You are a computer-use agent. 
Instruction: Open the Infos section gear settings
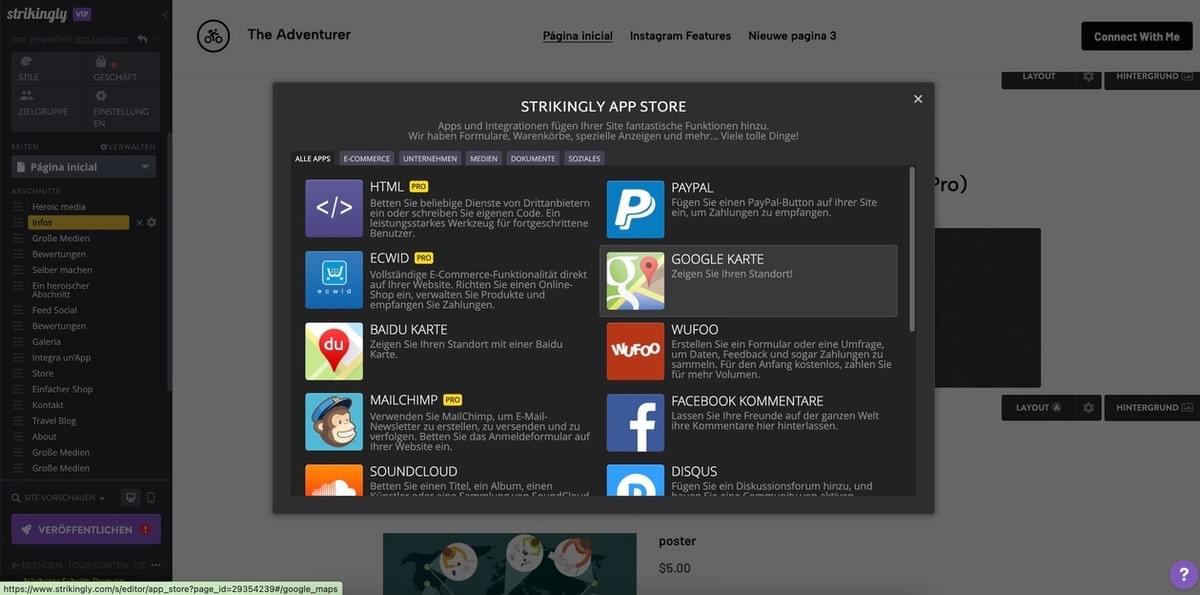(152, 222)
